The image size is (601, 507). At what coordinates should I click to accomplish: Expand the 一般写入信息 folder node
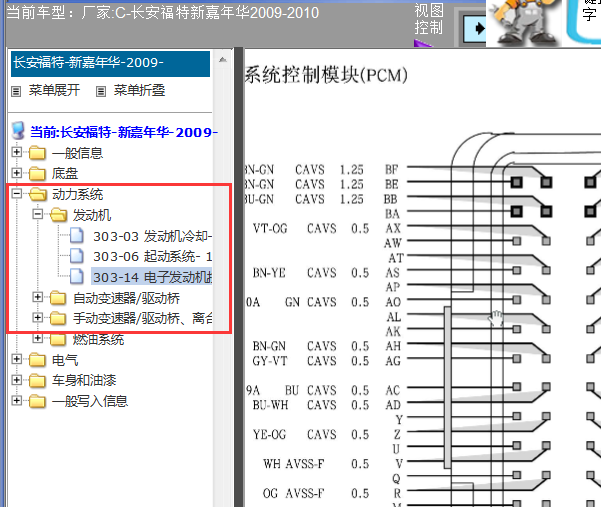(x=16, y=400)
